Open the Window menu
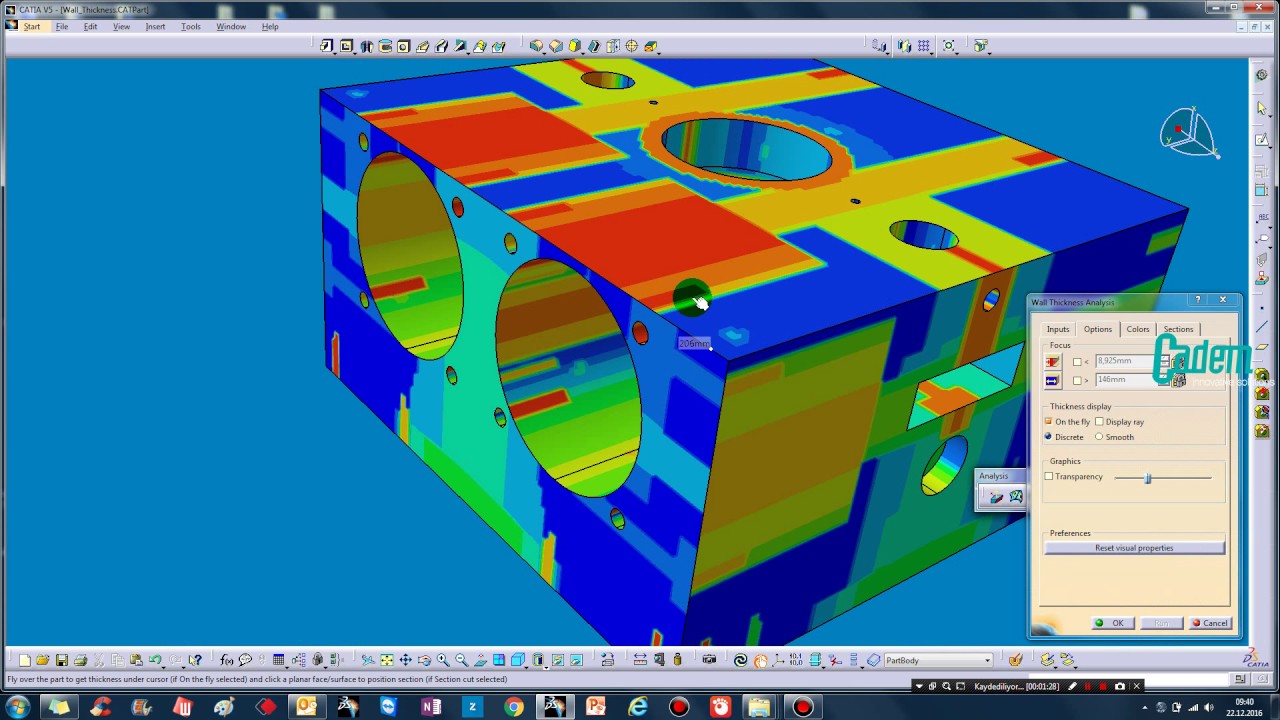The image size is (1280, 720). click(231, 27)
